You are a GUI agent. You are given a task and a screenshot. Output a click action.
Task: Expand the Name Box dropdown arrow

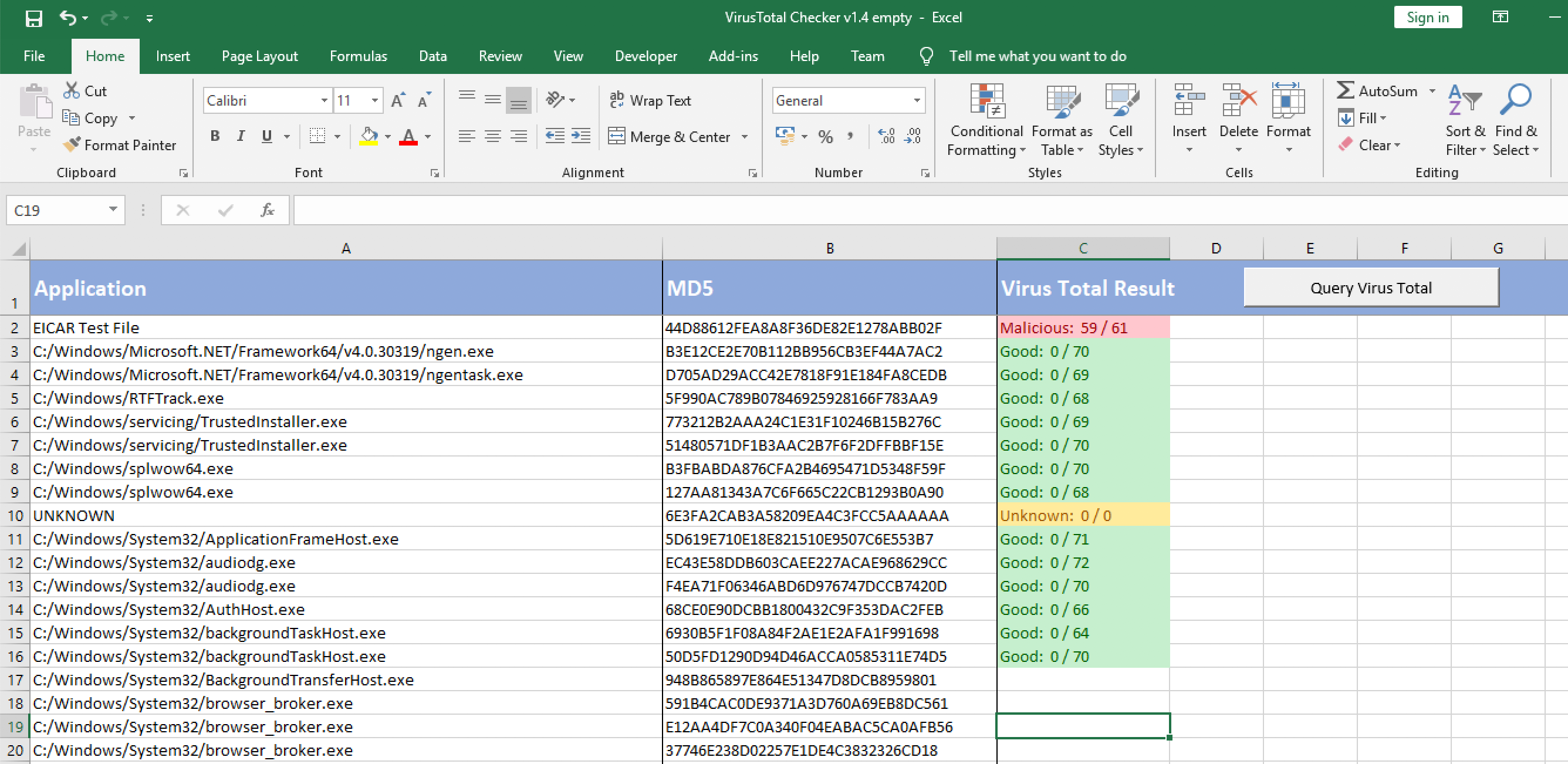click(x=113, y=209)
